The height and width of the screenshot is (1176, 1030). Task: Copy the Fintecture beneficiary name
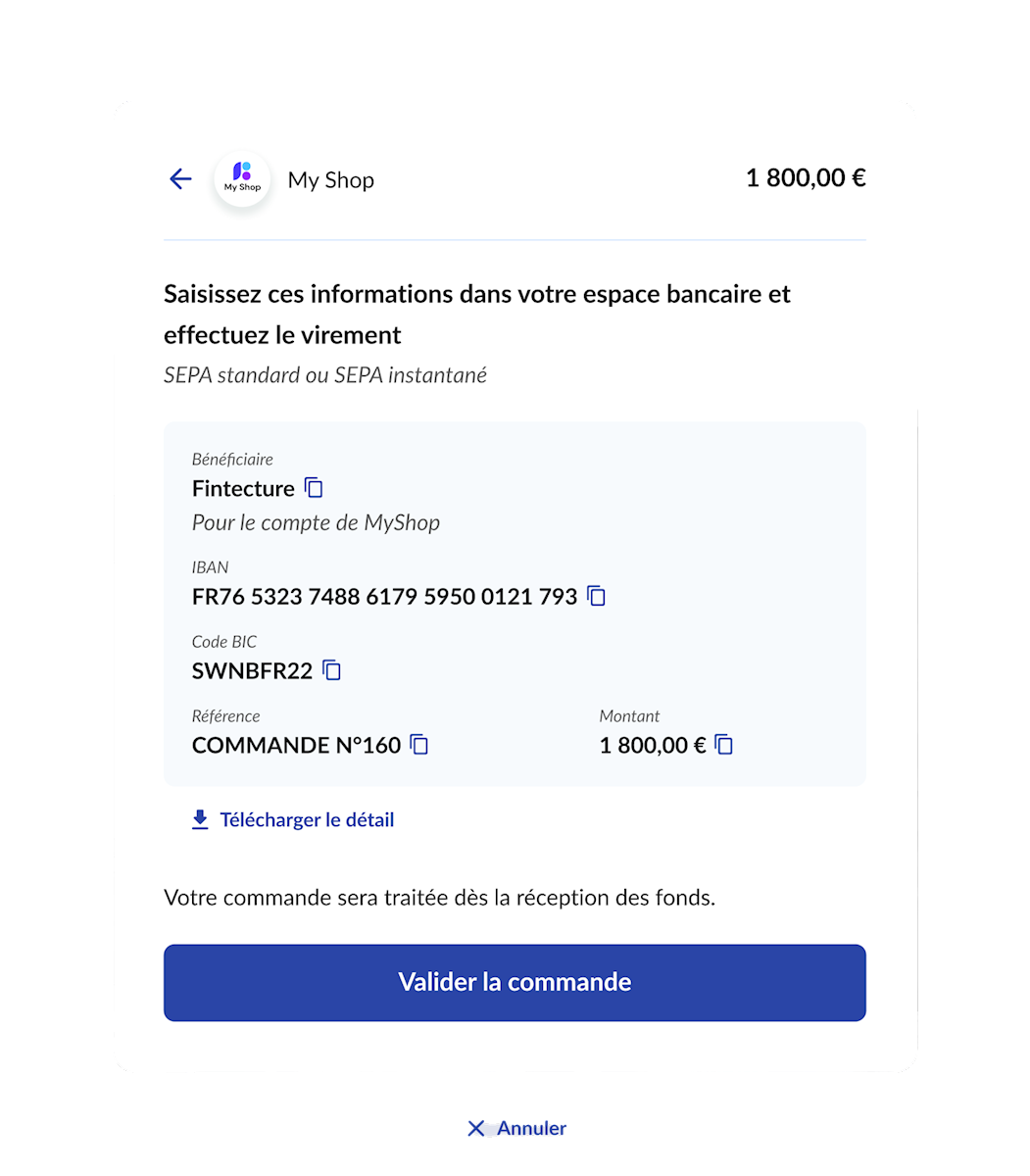point(314,488)
